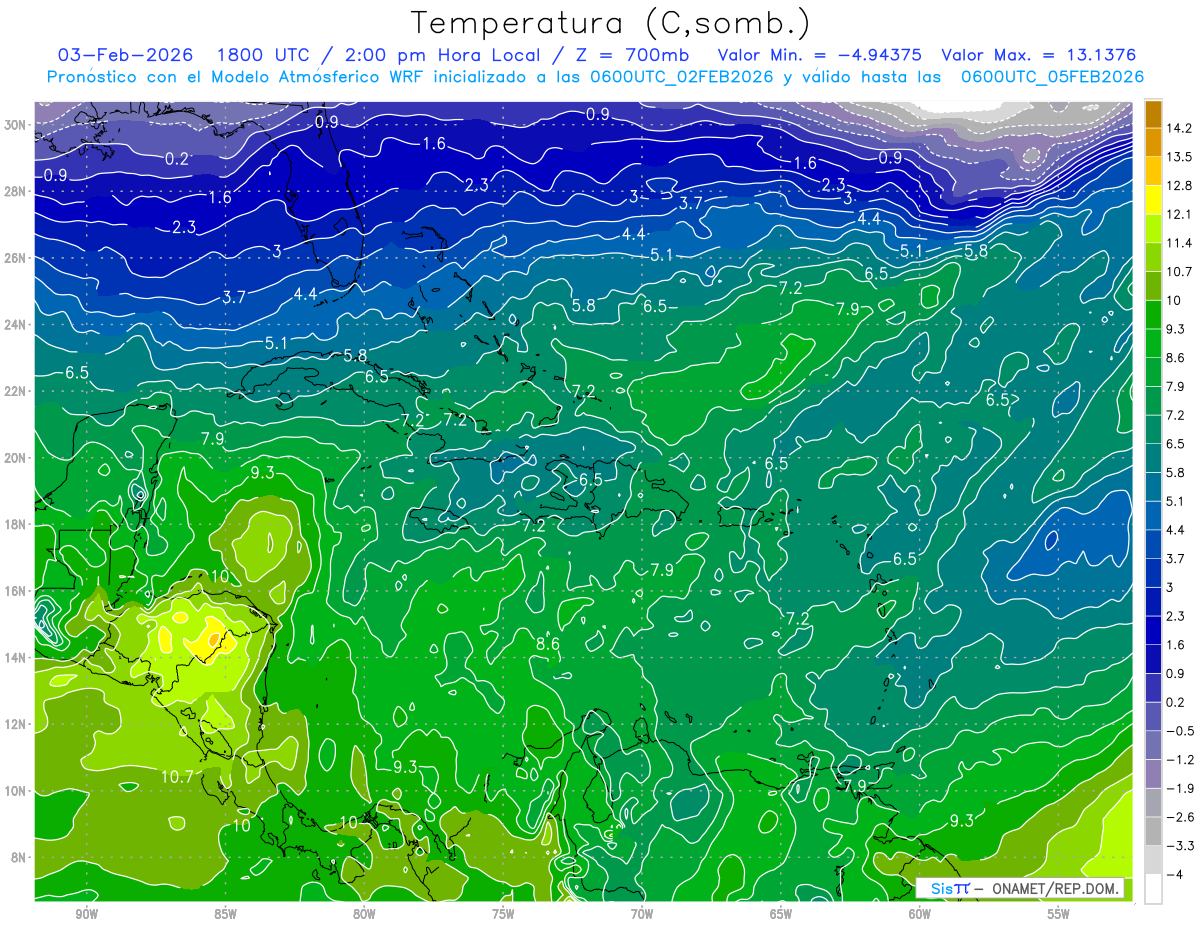The height and width of the screenshot is (927, 1200).
Task: Click the '75W' longitude axis label
Action: point(503,914)
